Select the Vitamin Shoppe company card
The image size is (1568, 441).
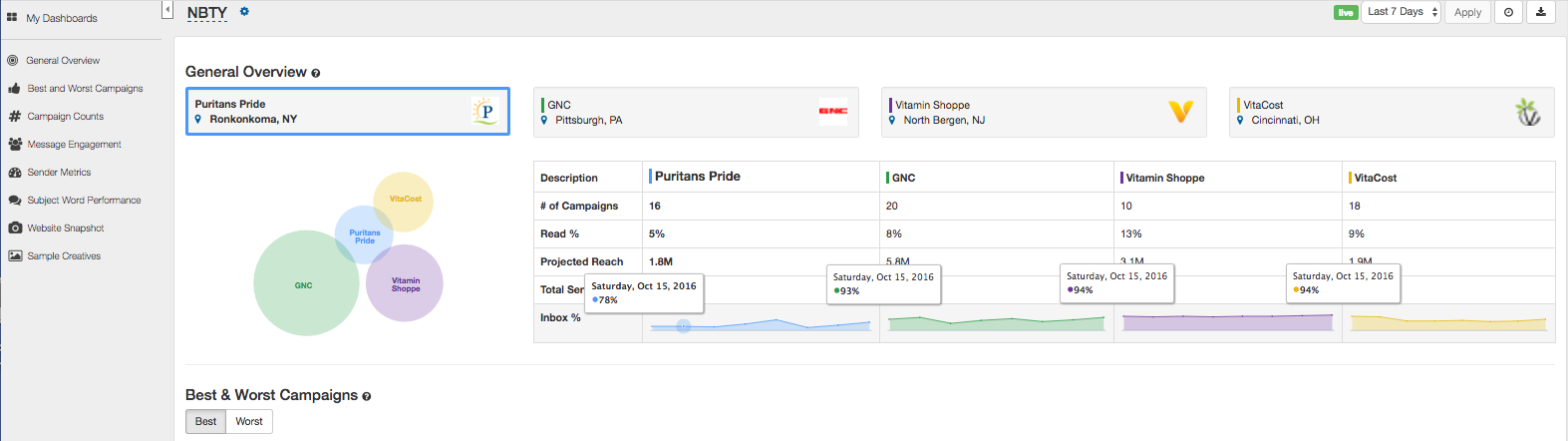1044,112
